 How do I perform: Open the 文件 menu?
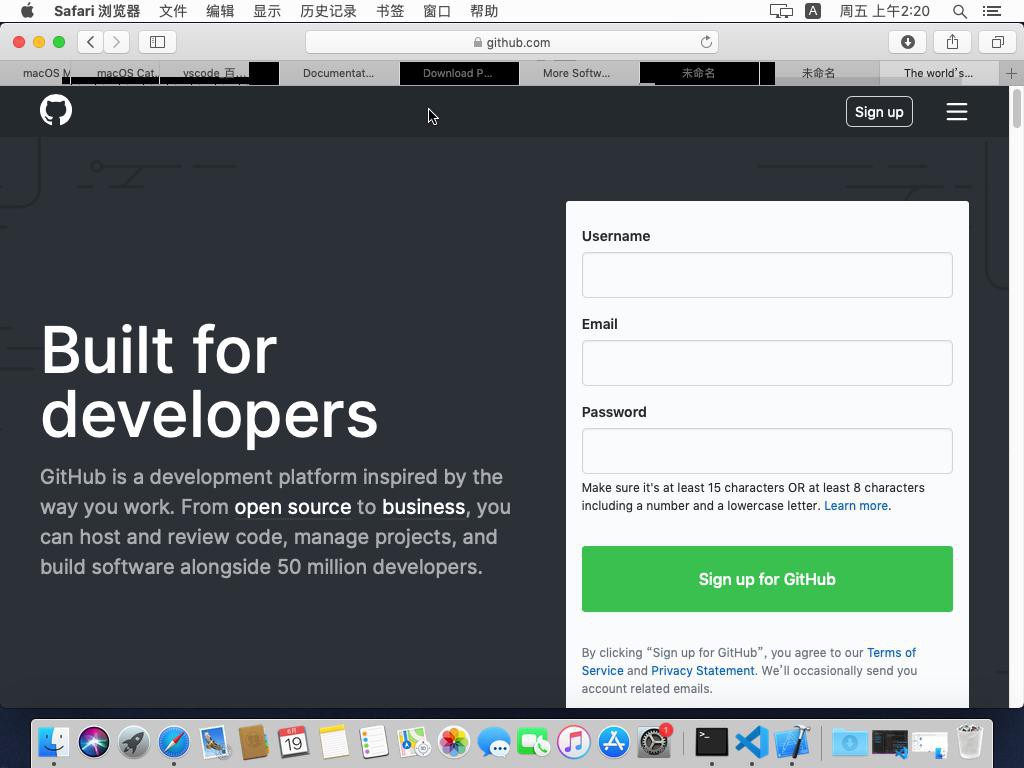(173, 11)
